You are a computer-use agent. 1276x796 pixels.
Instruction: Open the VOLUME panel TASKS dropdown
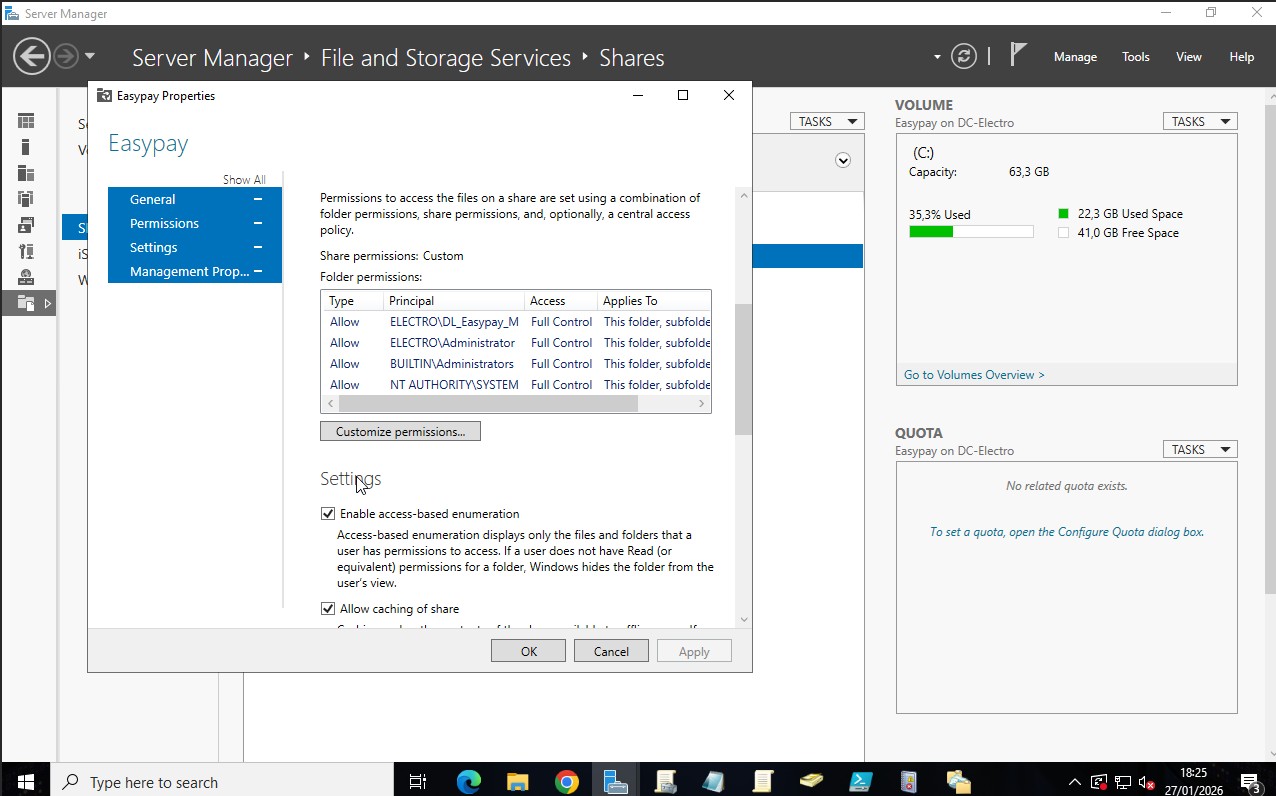(x=1199, y=121)
